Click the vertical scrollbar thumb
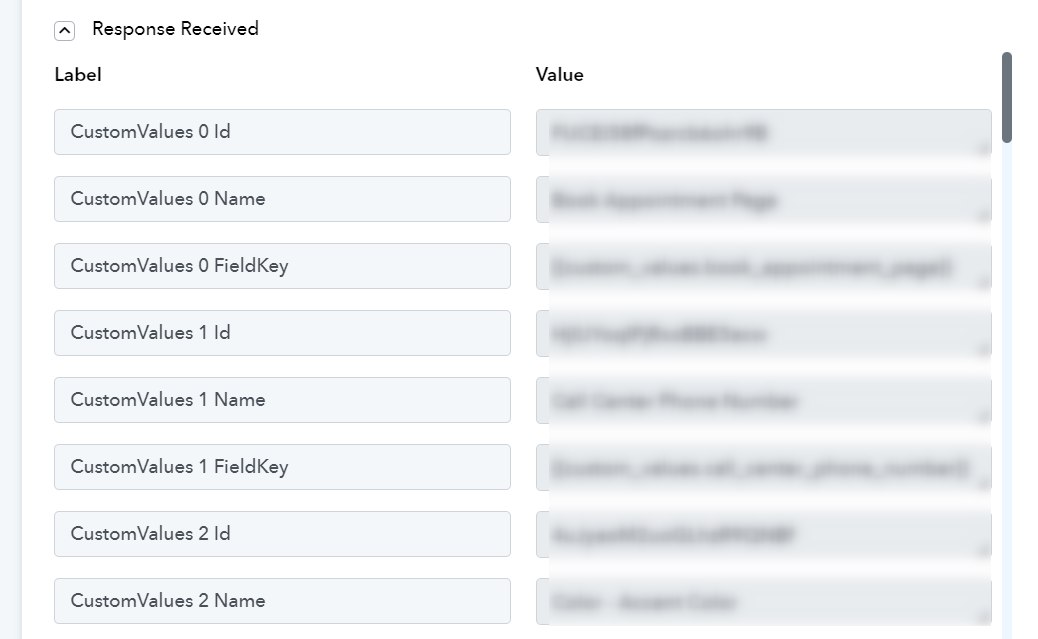This screenshot has width=1038, height=639. (1007, 97)
